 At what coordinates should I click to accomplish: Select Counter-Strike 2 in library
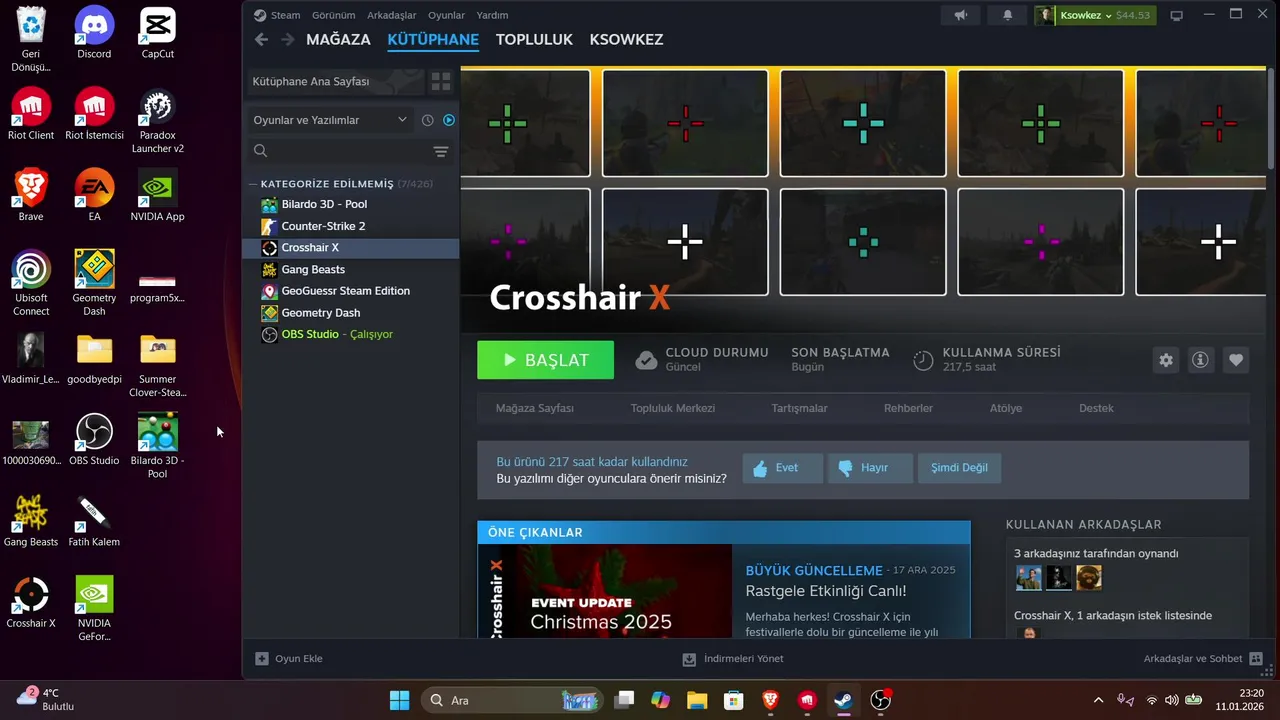pyautogui.click(x=350, y=226)
